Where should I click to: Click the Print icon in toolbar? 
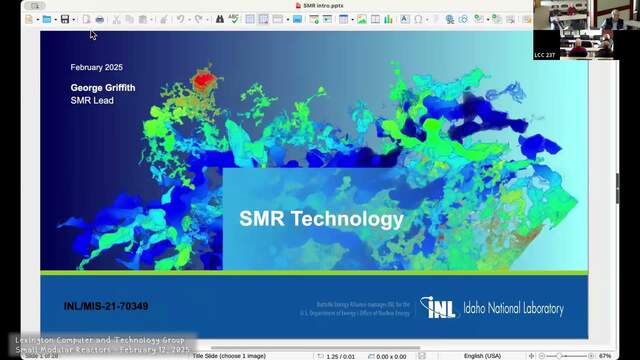[100, 19]
